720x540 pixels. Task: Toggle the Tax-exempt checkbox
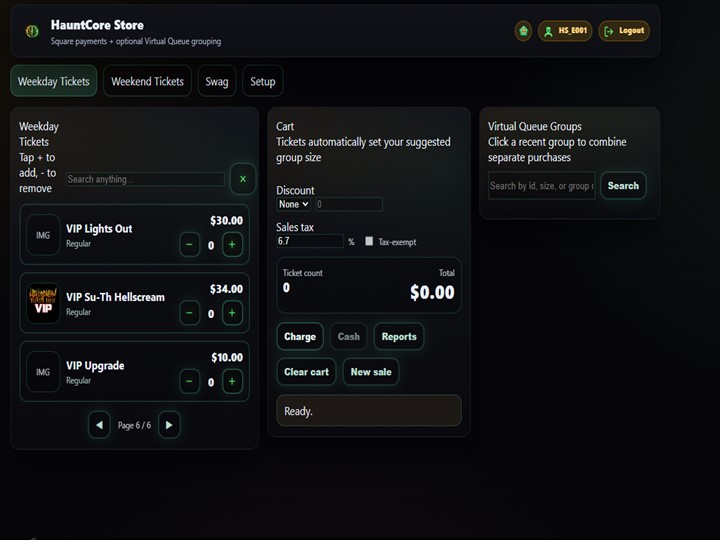pos(369,241)
